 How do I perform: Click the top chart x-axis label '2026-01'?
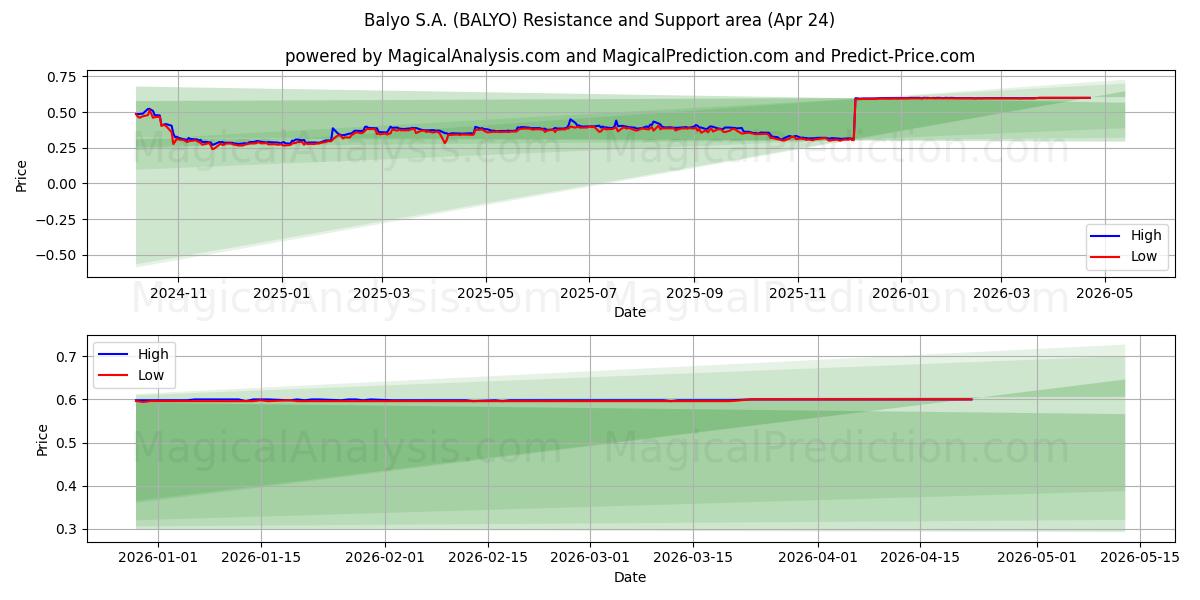(901, 293)
